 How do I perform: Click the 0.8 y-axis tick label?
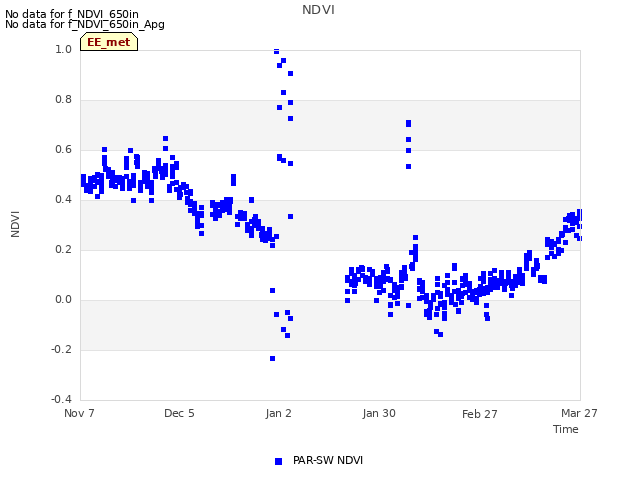63,100
